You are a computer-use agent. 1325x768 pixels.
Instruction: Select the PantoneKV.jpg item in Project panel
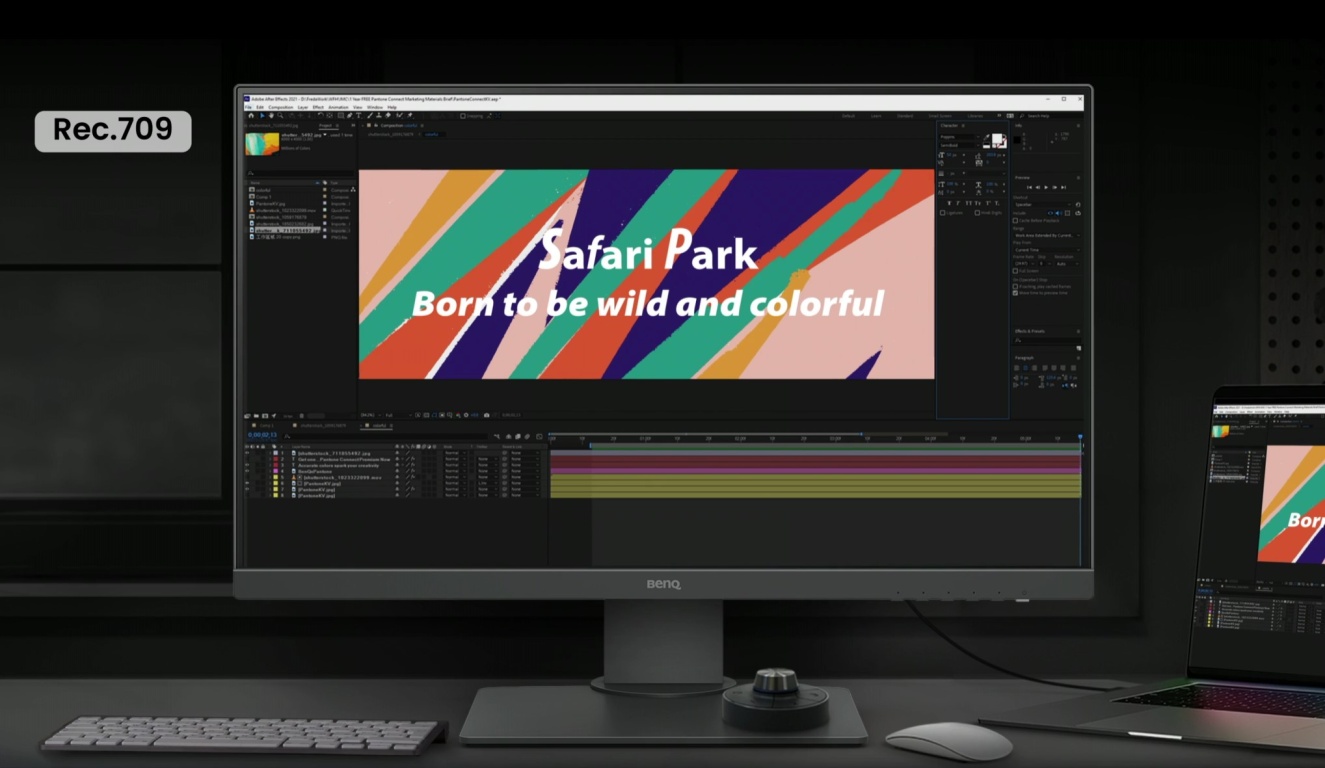(x=271, y=203)
